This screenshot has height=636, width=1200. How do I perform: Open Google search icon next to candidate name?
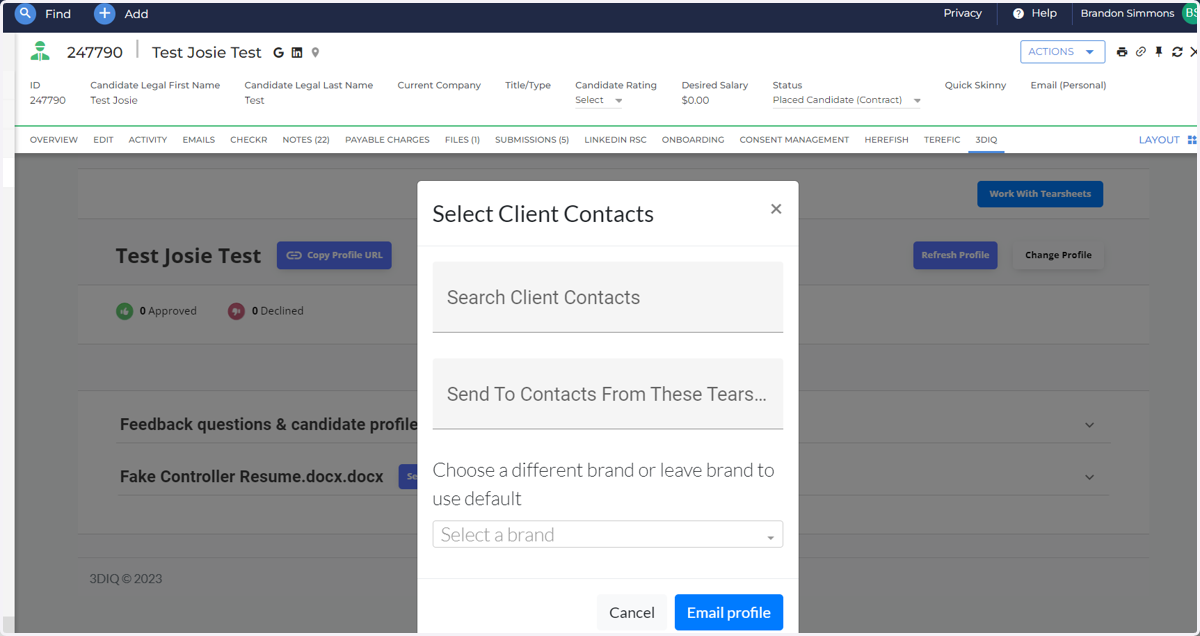(x=279, y=53)
